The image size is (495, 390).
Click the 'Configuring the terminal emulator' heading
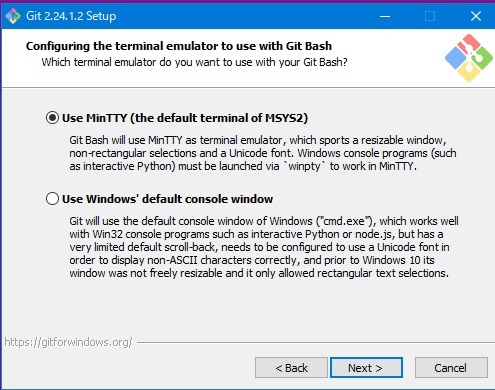pos(179,46)
